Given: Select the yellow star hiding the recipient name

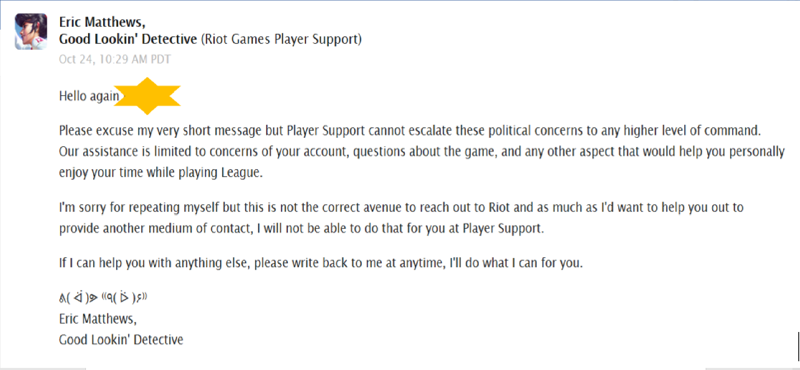Looking at the screenshot, I should point(147,96).
